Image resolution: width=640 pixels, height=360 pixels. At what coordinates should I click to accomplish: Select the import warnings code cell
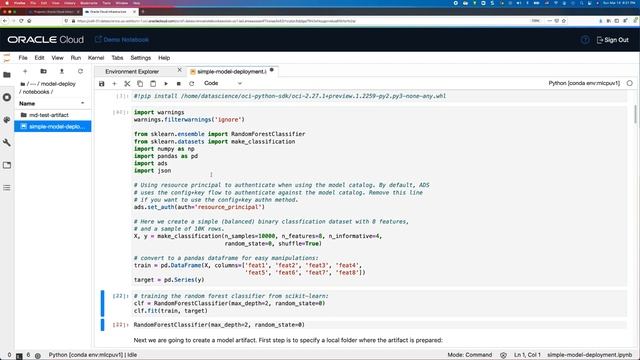[x=380, y=196]
